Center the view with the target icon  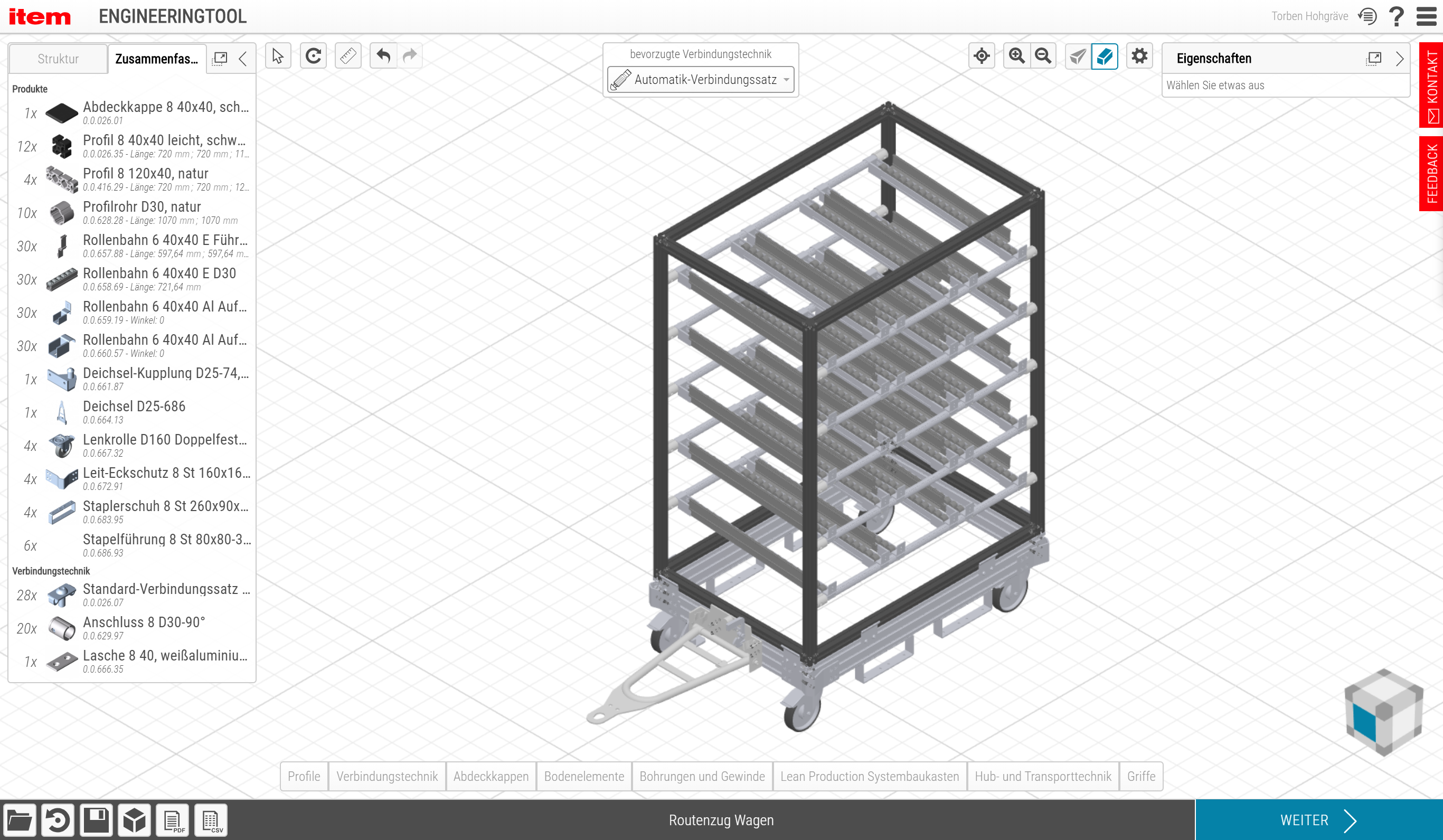click(x=982, y=56)
